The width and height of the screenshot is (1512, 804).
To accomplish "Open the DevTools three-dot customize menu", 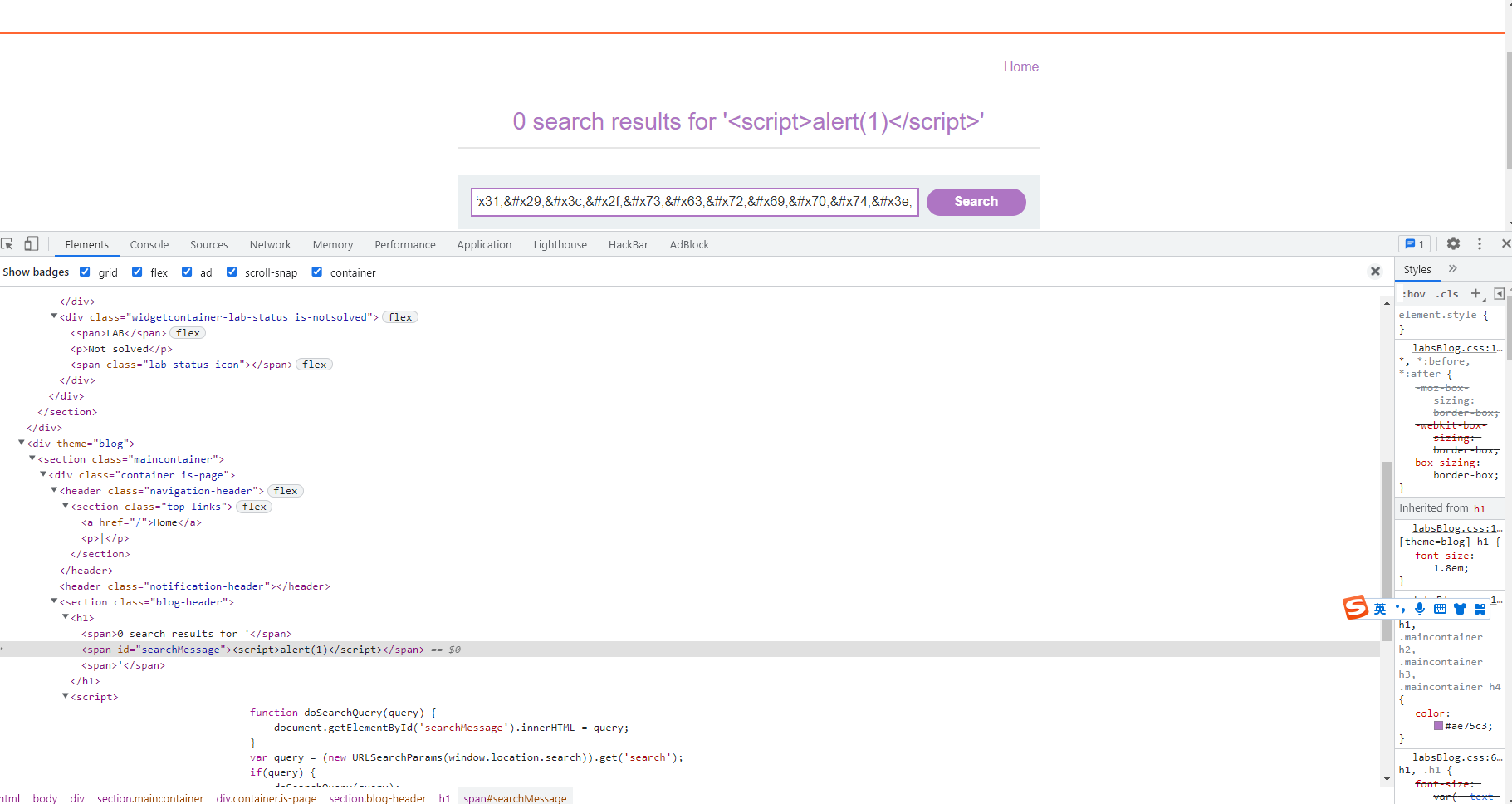I will click(1479, 243).
